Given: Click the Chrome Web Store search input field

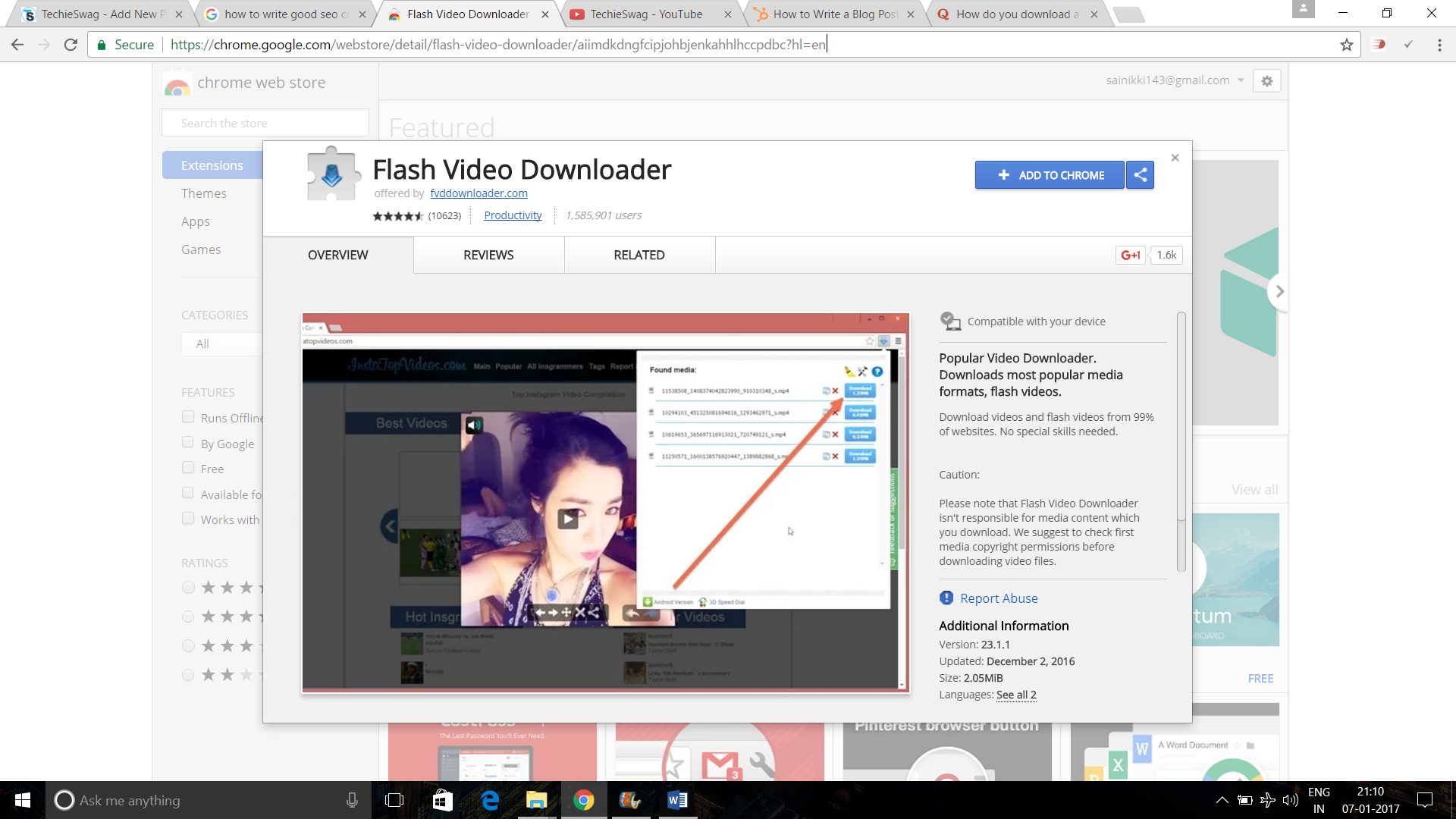Looking at the screenshot, I should click(265, 122).
